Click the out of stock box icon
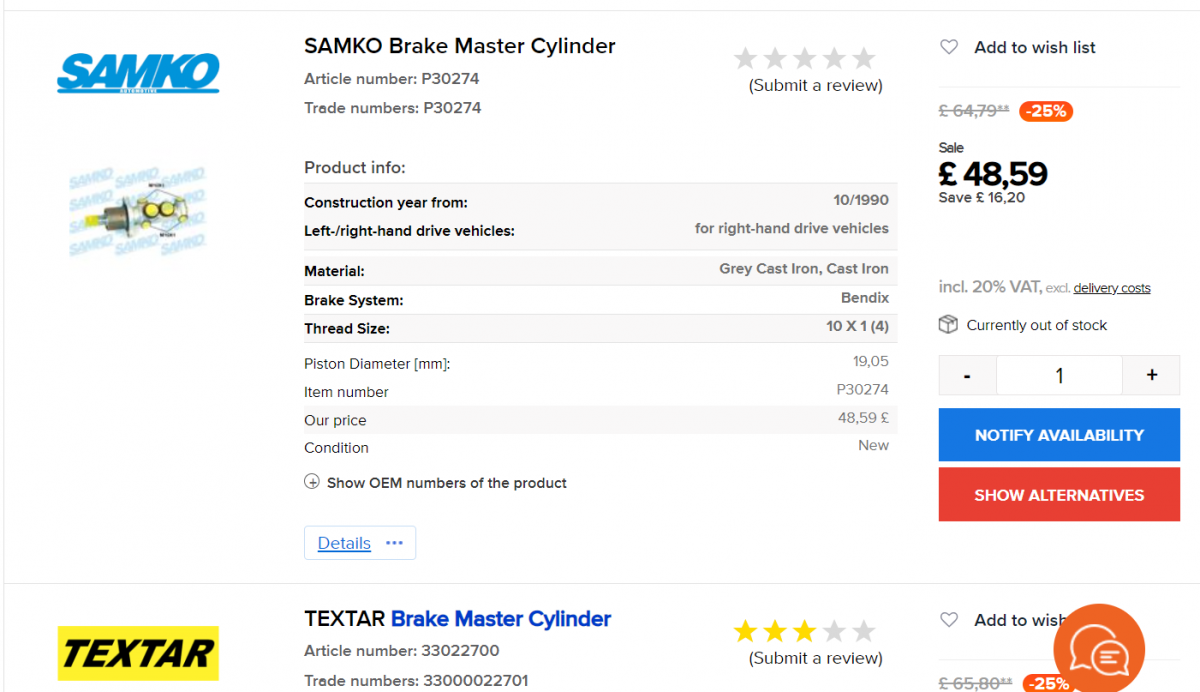1200x692 pixels. pos(948,325)
